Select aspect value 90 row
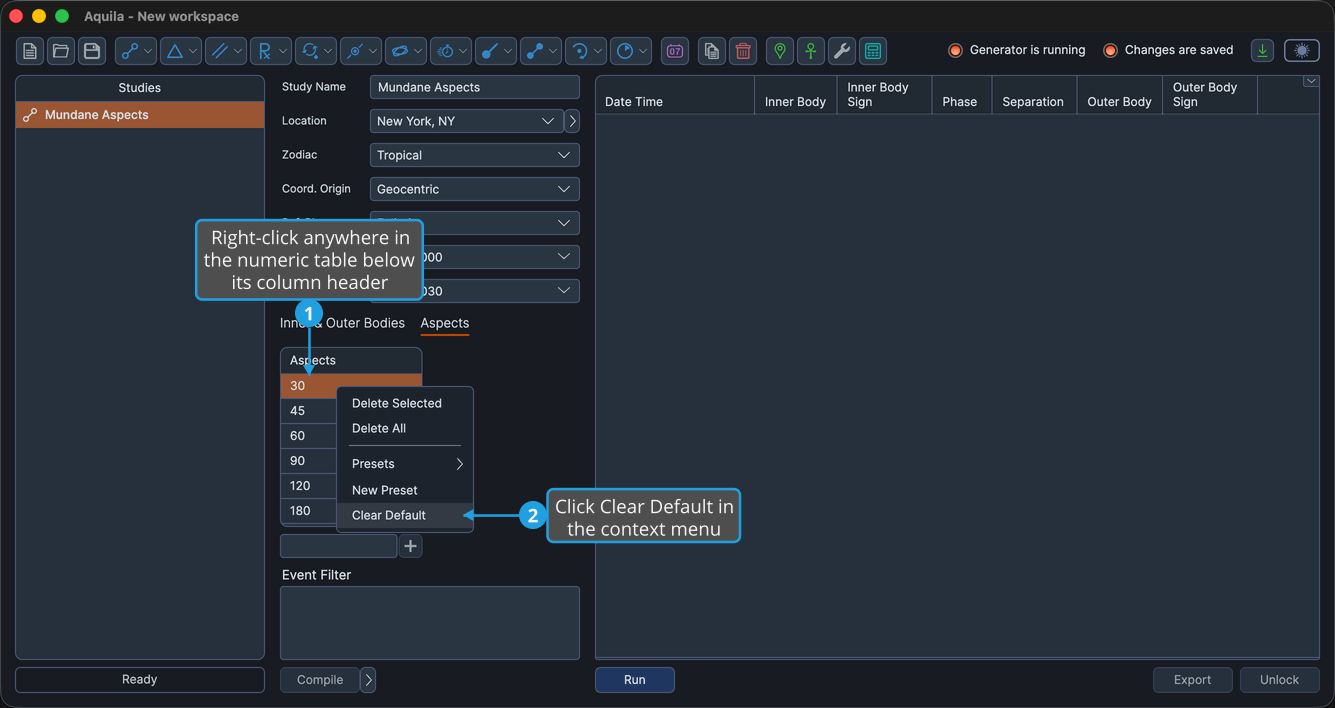1335x708 pixels. tap(309, 461)
